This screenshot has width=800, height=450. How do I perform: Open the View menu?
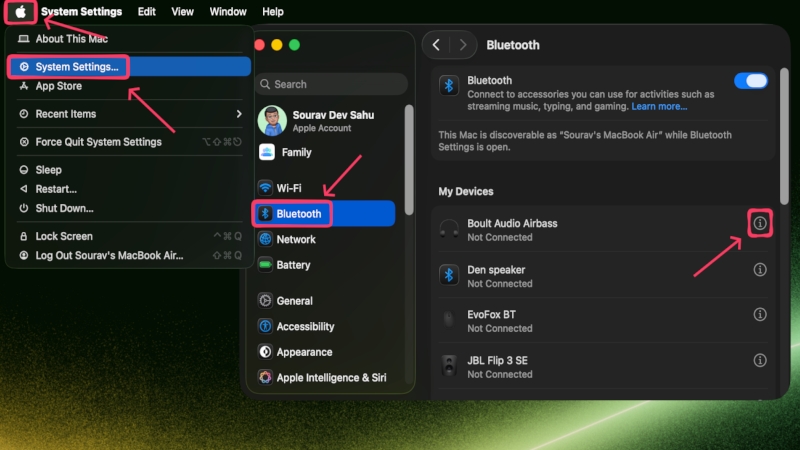pos(182,11)
